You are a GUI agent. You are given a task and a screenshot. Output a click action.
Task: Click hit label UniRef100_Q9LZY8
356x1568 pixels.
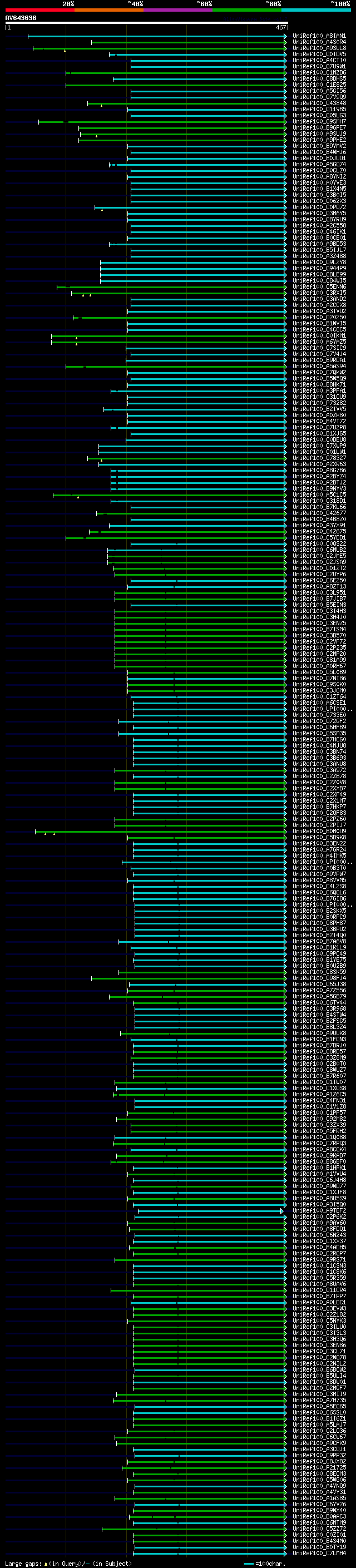(x=319, y=263)
